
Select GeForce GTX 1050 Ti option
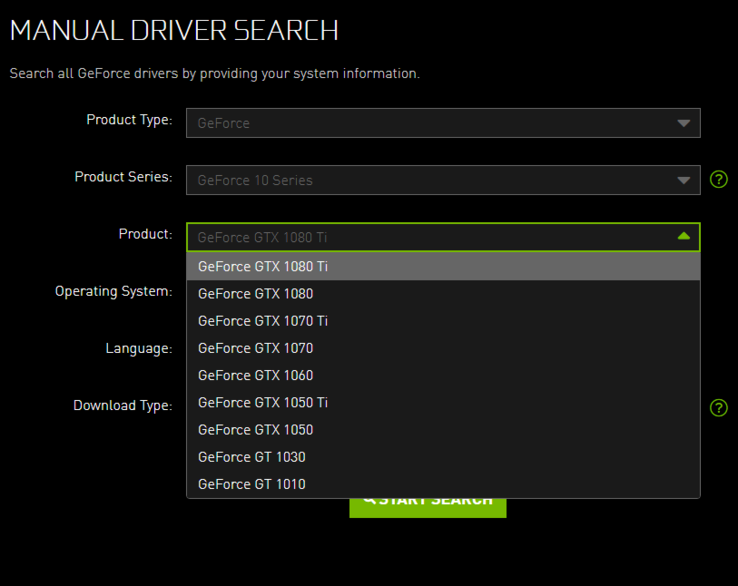coord(263,402)
